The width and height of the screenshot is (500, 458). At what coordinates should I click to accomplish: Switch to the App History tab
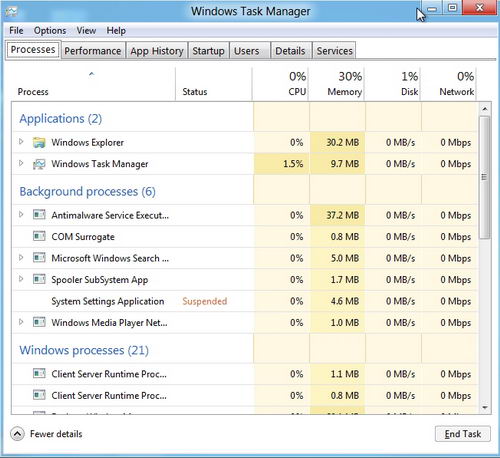[x=157, y=51]
